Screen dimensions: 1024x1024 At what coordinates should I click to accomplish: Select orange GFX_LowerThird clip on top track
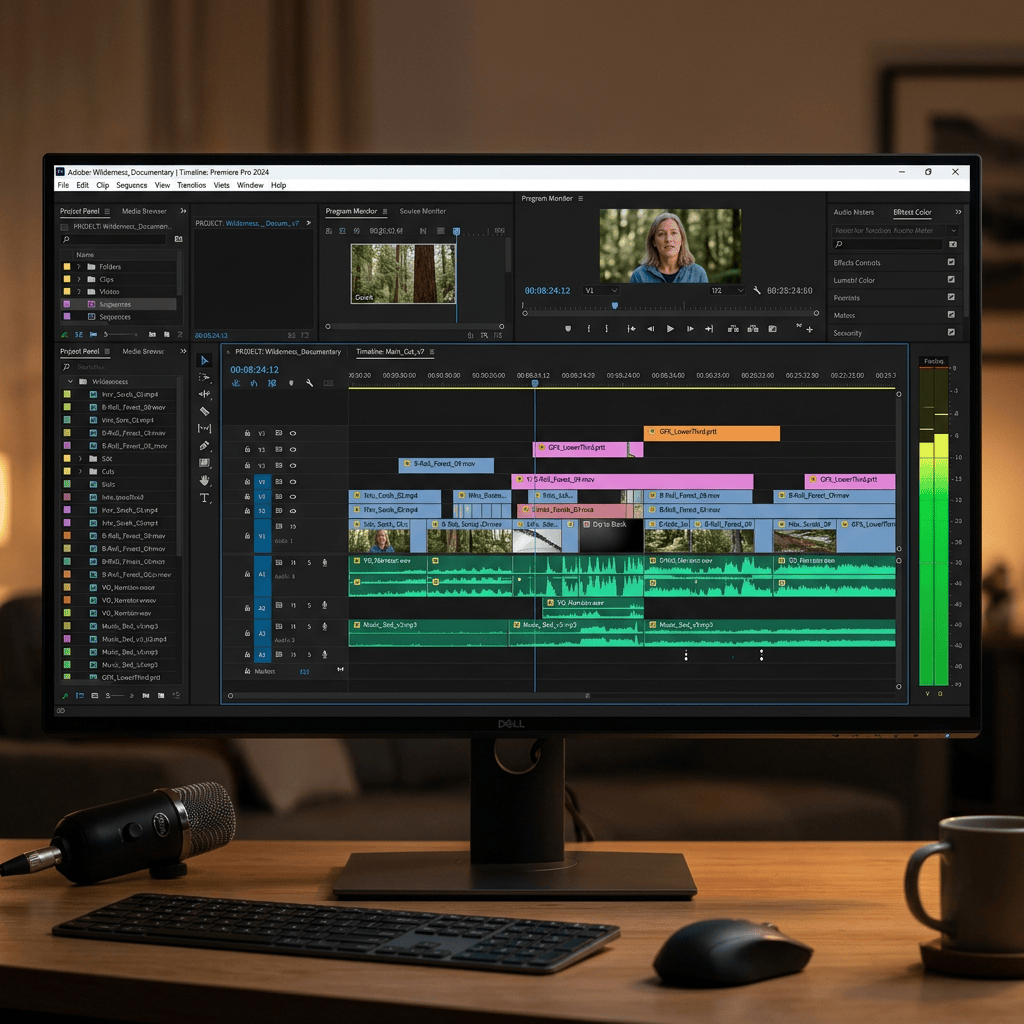click(712, 433)
